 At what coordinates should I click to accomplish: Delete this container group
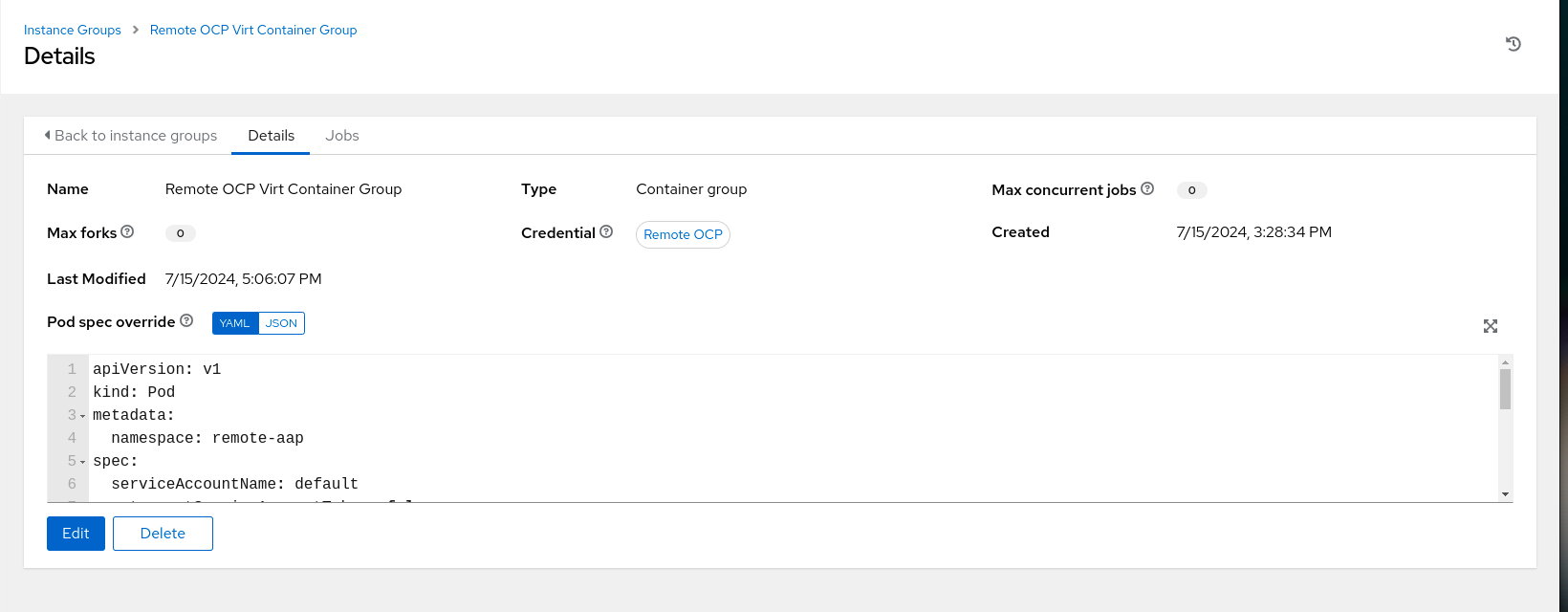click(x=163, y=534)
